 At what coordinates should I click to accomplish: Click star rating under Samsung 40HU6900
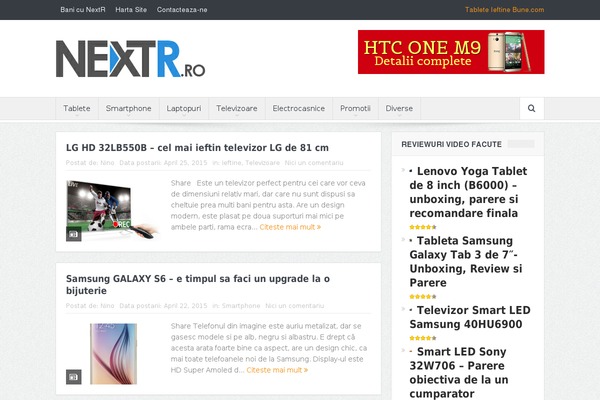pos(423,338)
